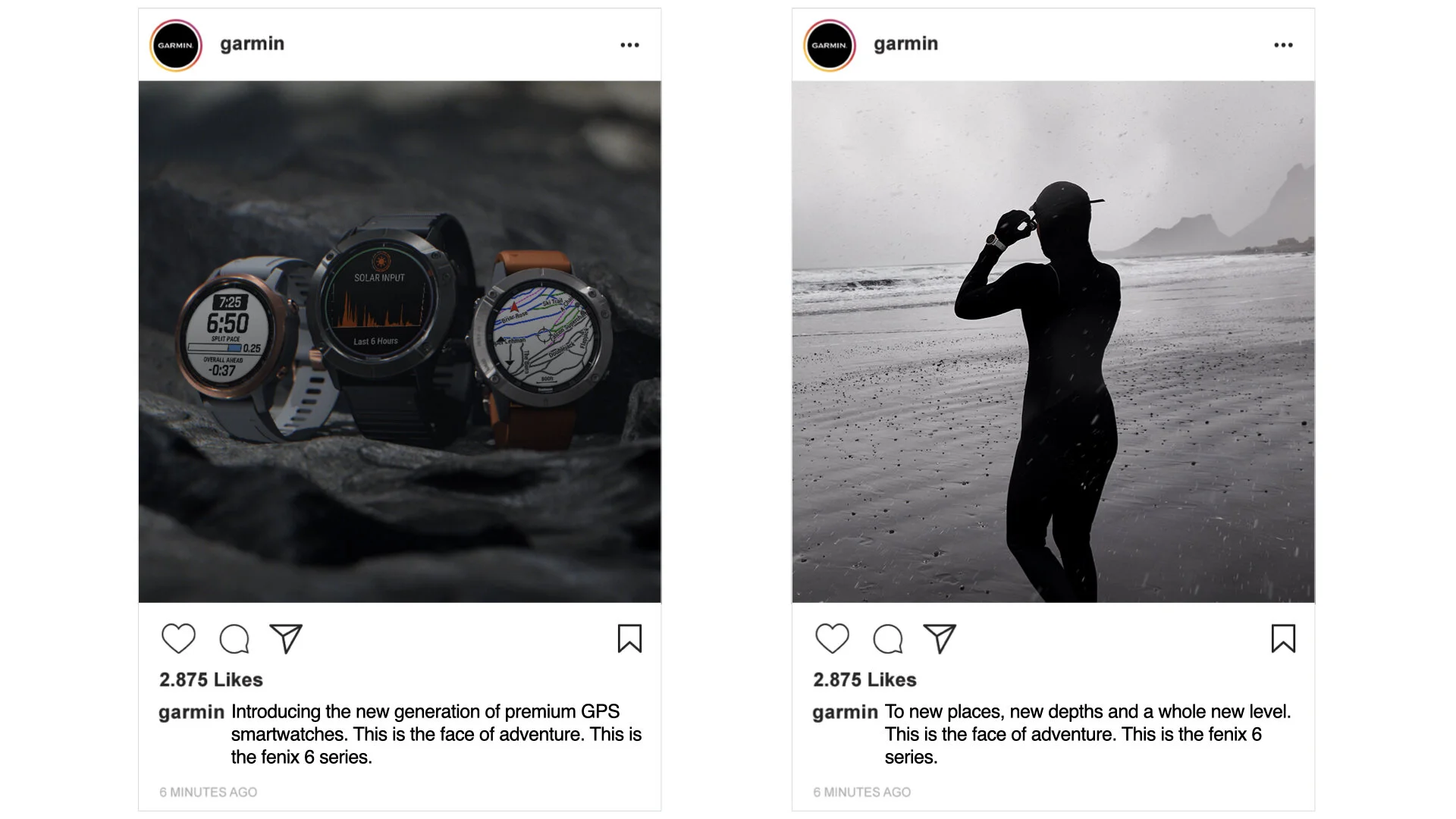Open the three watches photo
The width and height of the screenshot is (1456, 819).
400,342
